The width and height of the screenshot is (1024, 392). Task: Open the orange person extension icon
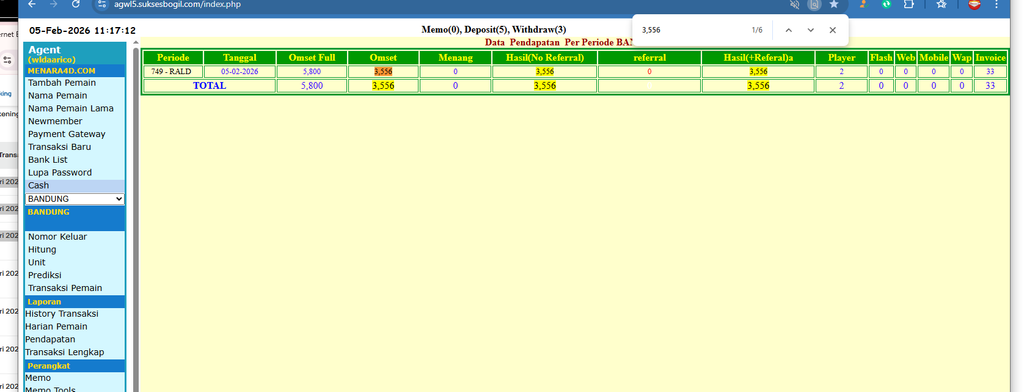coord(863,4)
